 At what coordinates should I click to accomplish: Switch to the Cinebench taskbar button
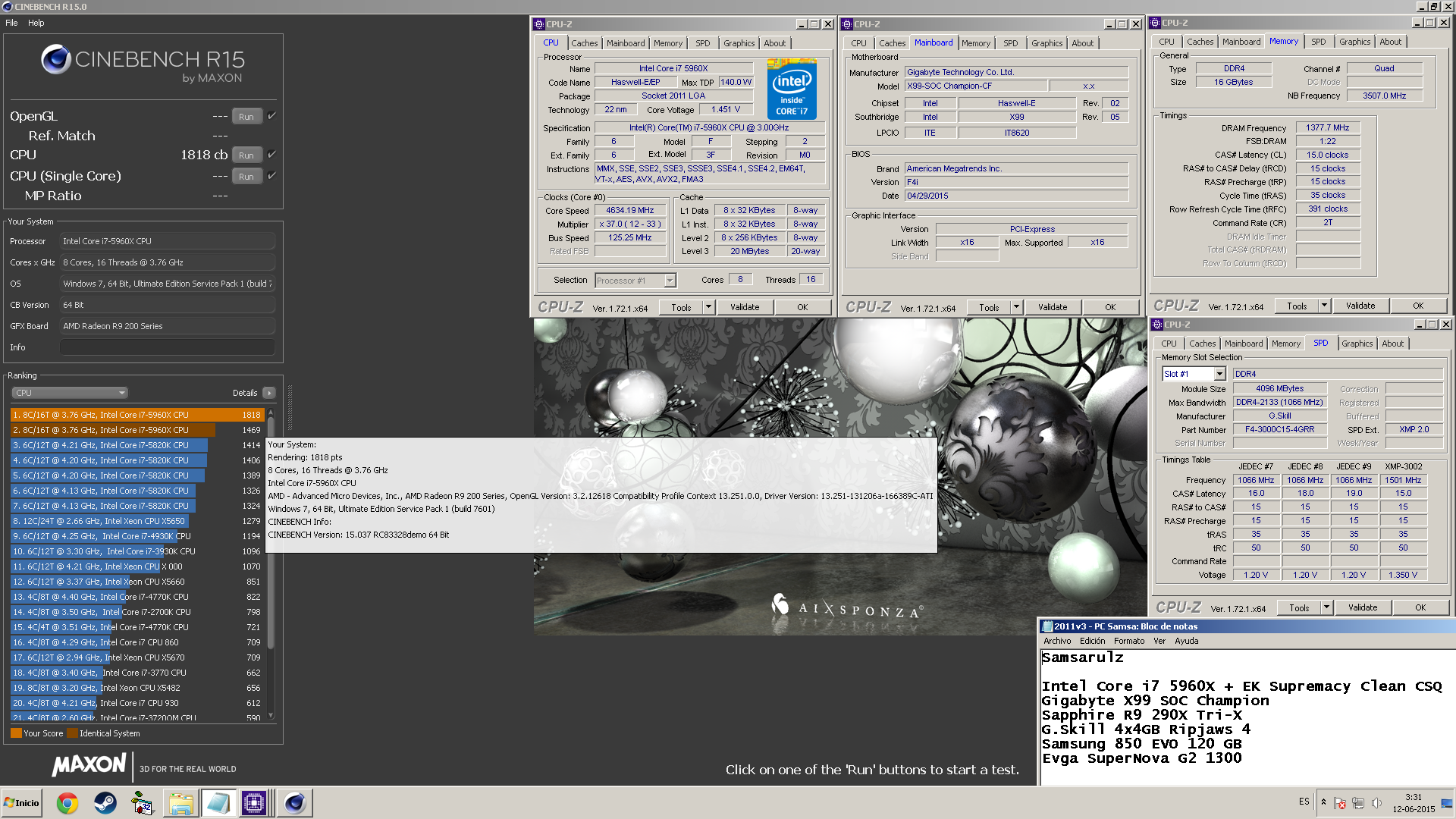click(294, 803)
